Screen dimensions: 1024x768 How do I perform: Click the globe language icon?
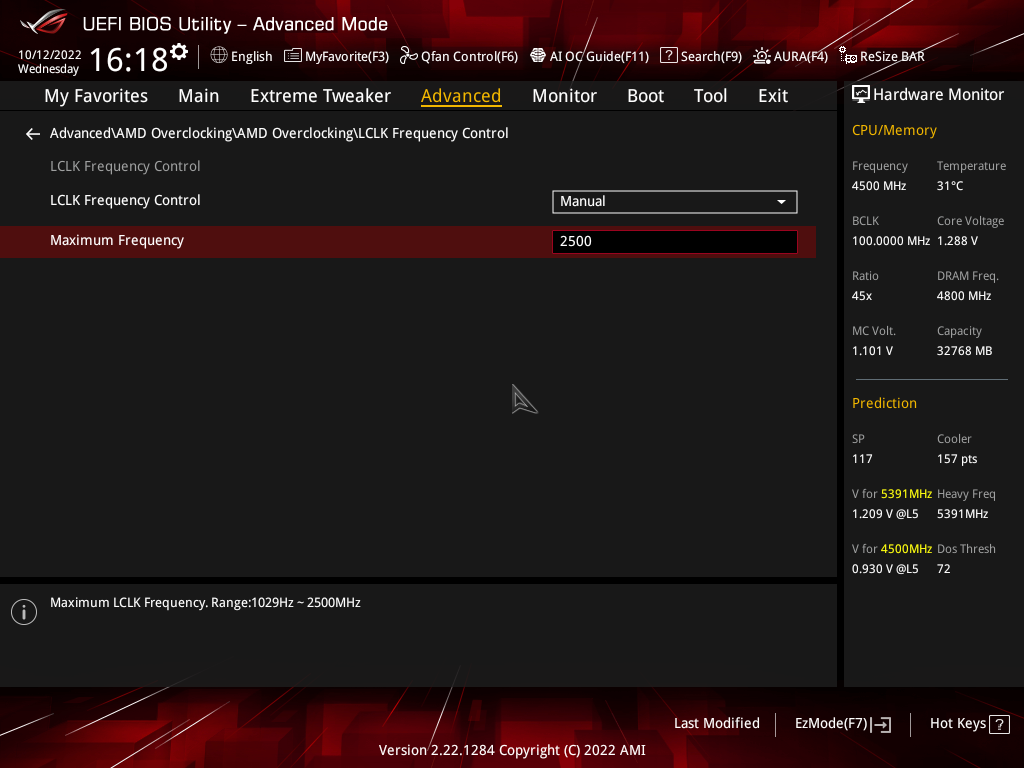click(x=219, y=56)
